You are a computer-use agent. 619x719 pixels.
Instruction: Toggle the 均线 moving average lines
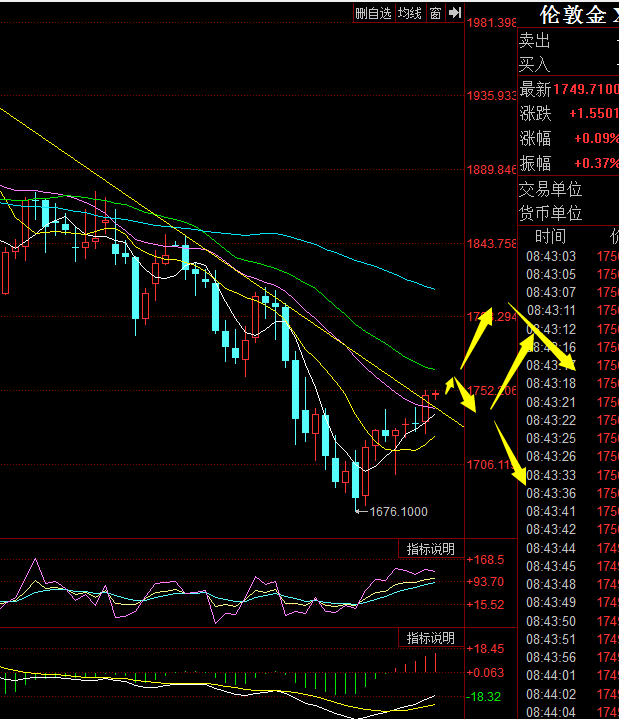pos(409,13)
